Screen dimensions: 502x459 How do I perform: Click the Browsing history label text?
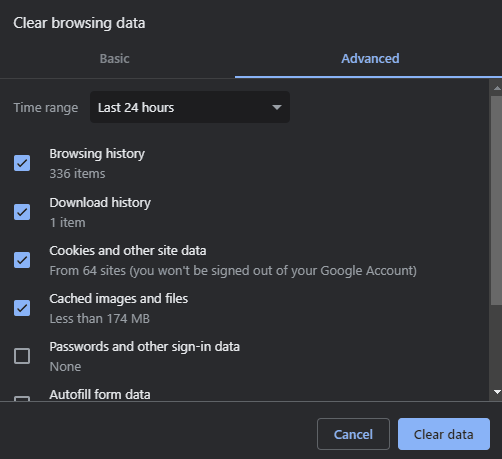97,154
